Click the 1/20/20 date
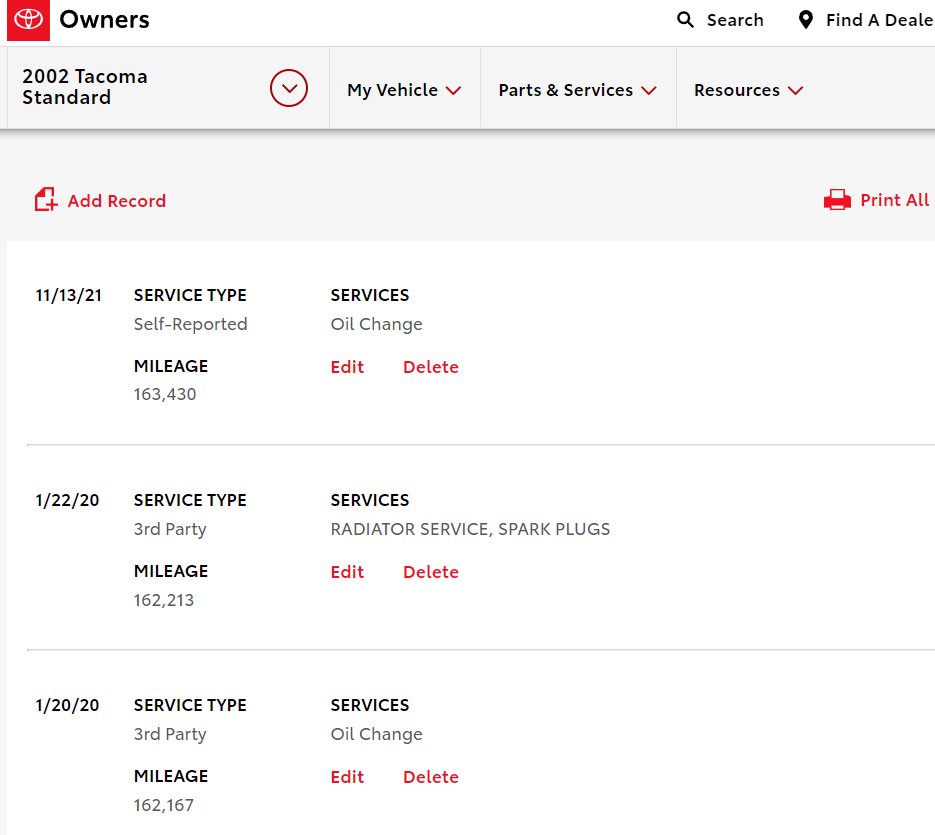Viewport: 935px width, 835px height. click(x=67, y=706)
